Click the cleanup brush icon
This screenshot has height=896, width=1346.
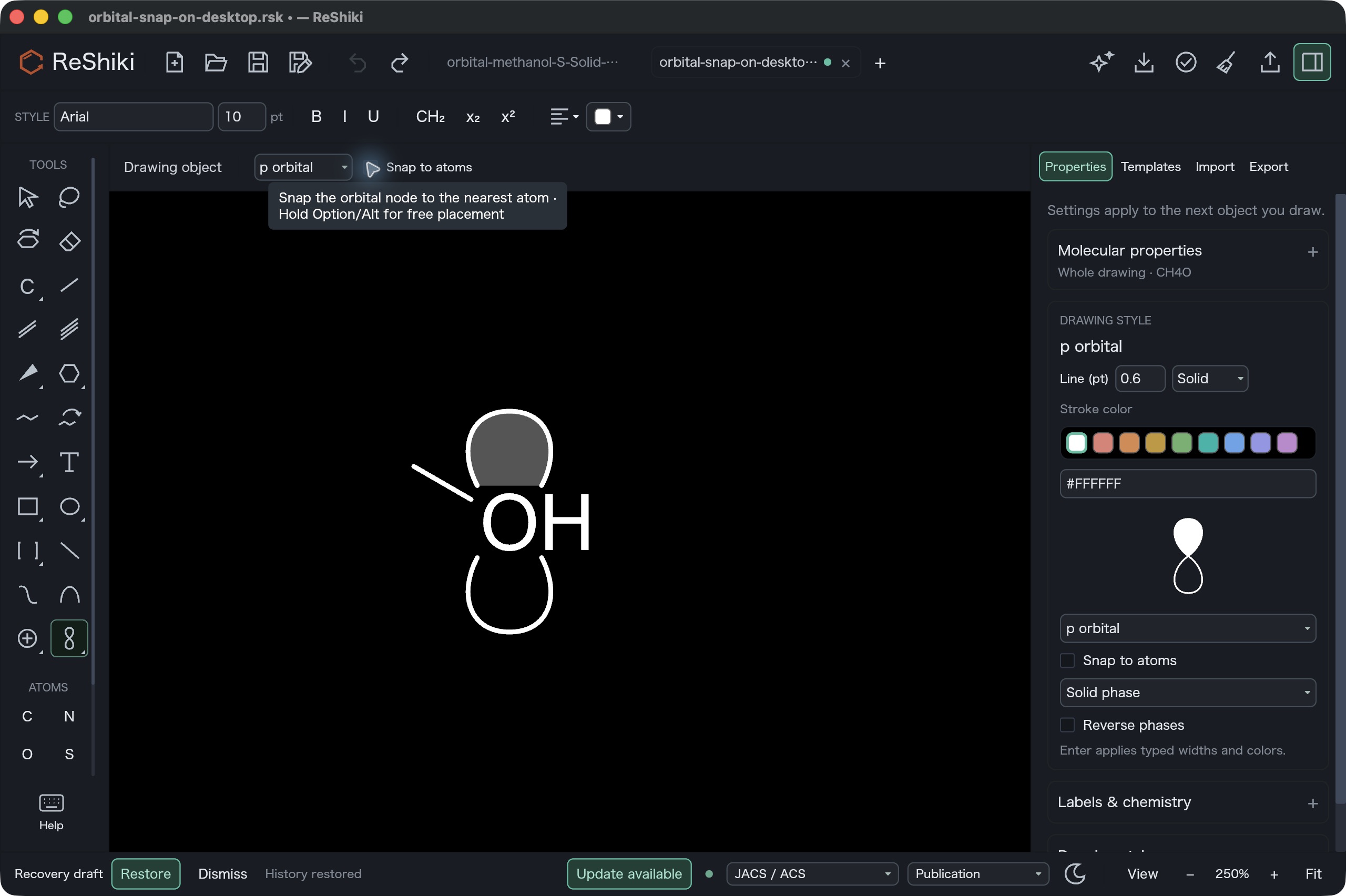[1227, 62]
